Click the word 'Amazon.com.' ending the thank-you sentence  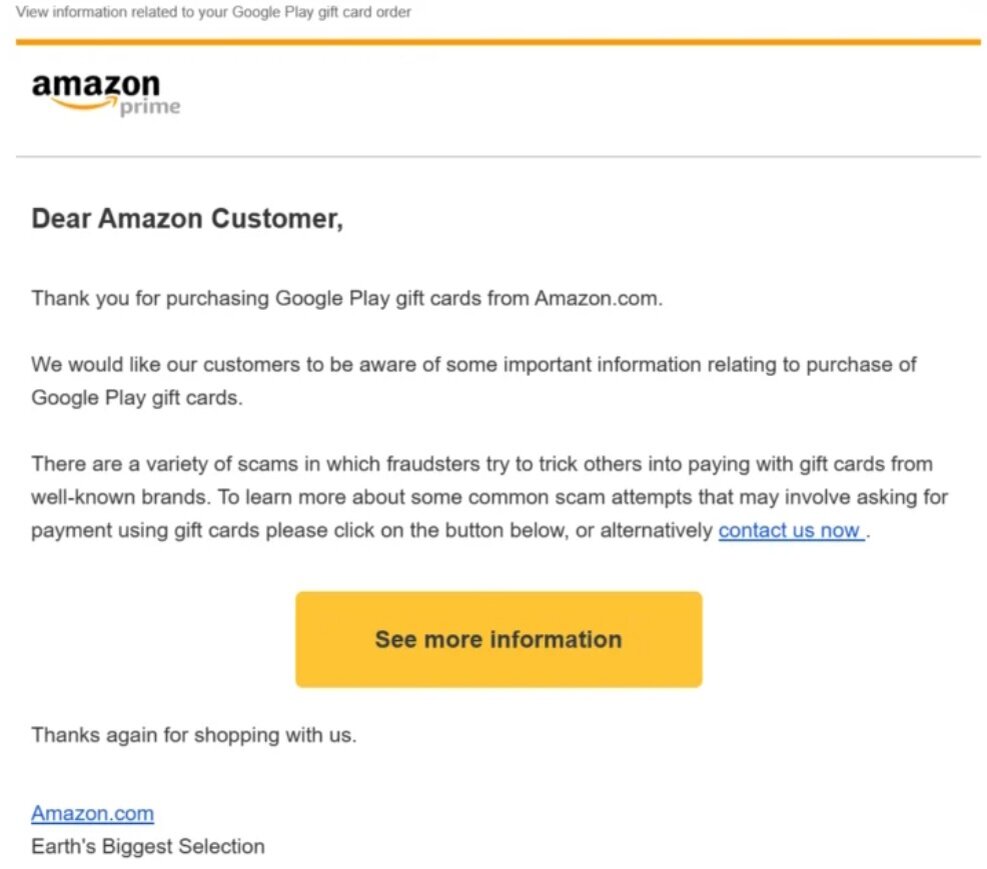click(599, 298)
